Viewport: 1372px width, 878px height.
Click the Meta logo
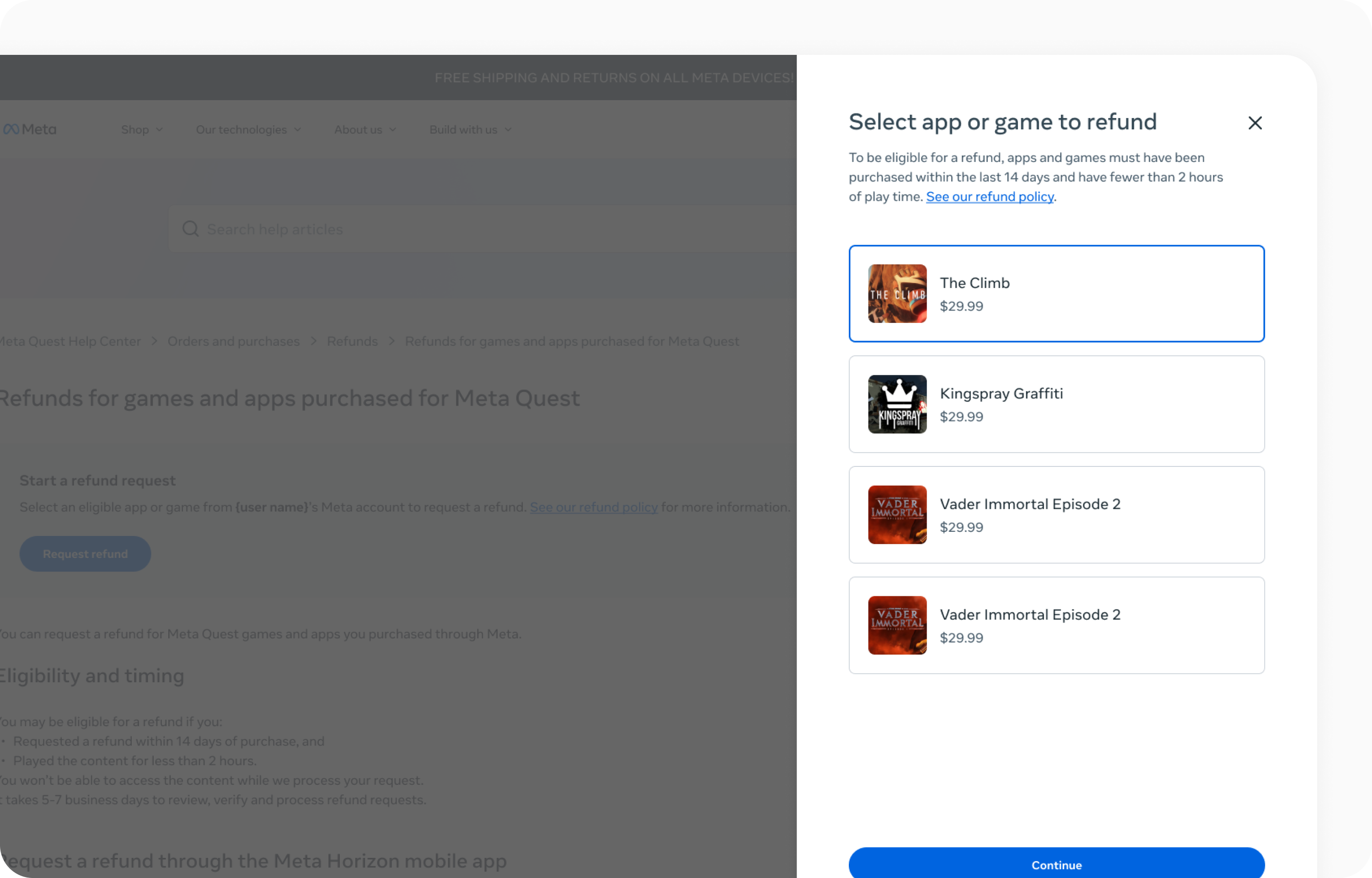[x=30, y=129]
